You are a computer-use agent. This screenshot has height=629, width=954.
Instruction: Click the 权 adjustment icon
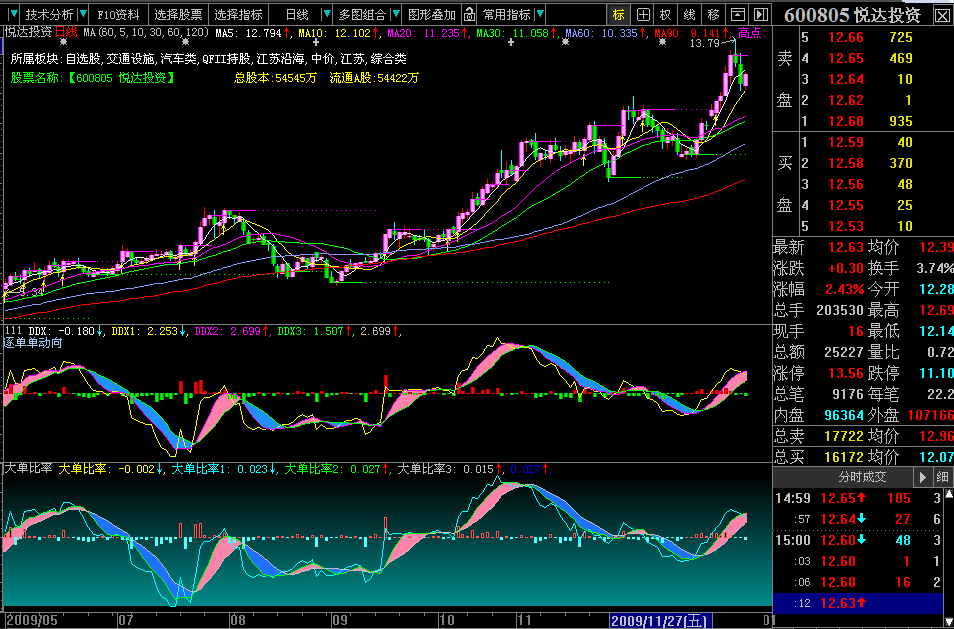point(666,15)
